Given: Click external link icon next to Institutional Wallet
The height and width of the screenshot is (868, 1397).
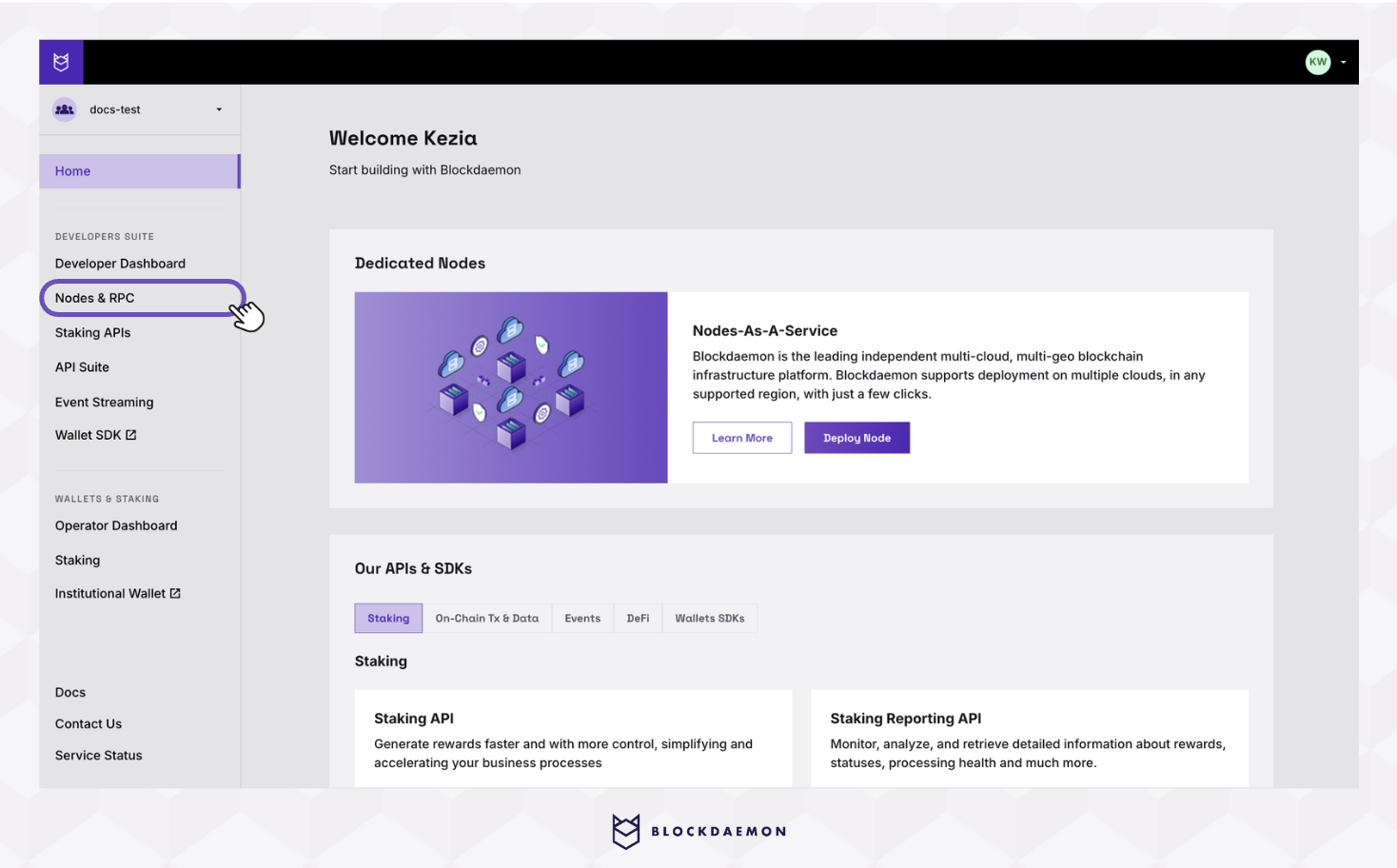Looking at the screenshot, I should coord(175,593).
